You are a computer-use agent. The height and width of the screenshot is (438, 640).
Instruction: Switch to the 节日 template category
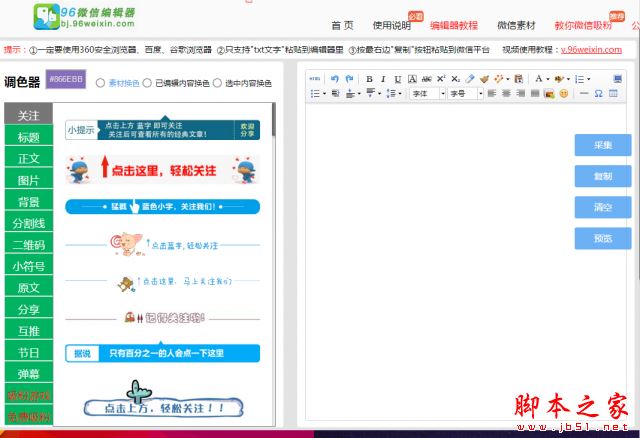(29, 352)
